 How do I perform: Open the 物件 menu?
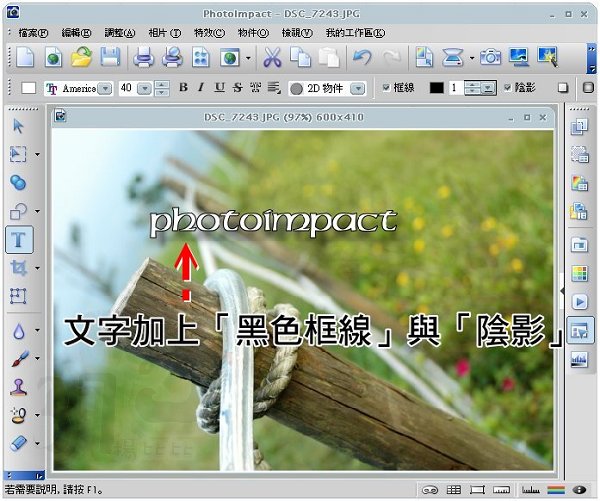(253, 33)
